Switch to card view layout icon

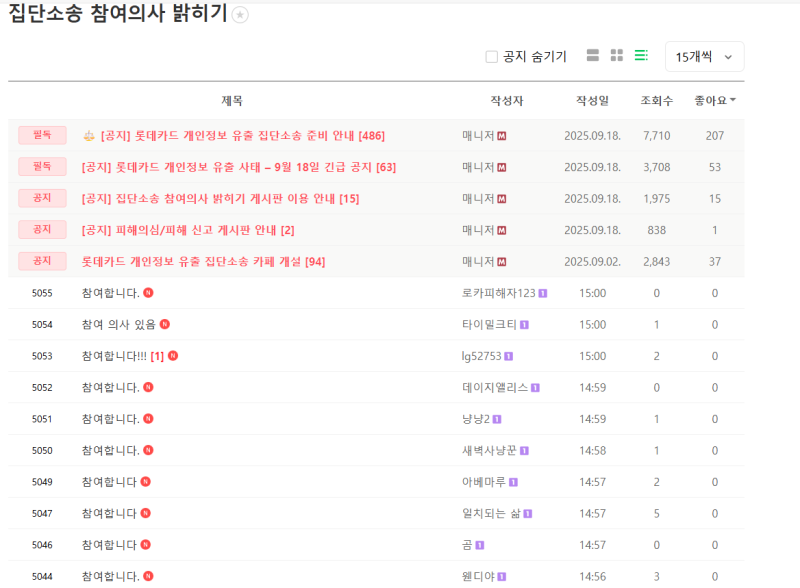tap(593, 56)
